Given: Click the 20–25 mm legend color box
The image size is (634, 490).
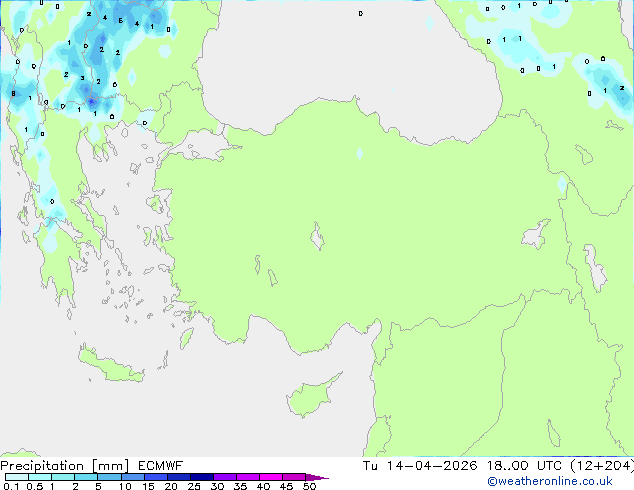Looking at the screenshot, I should click(x=178, y=477).
